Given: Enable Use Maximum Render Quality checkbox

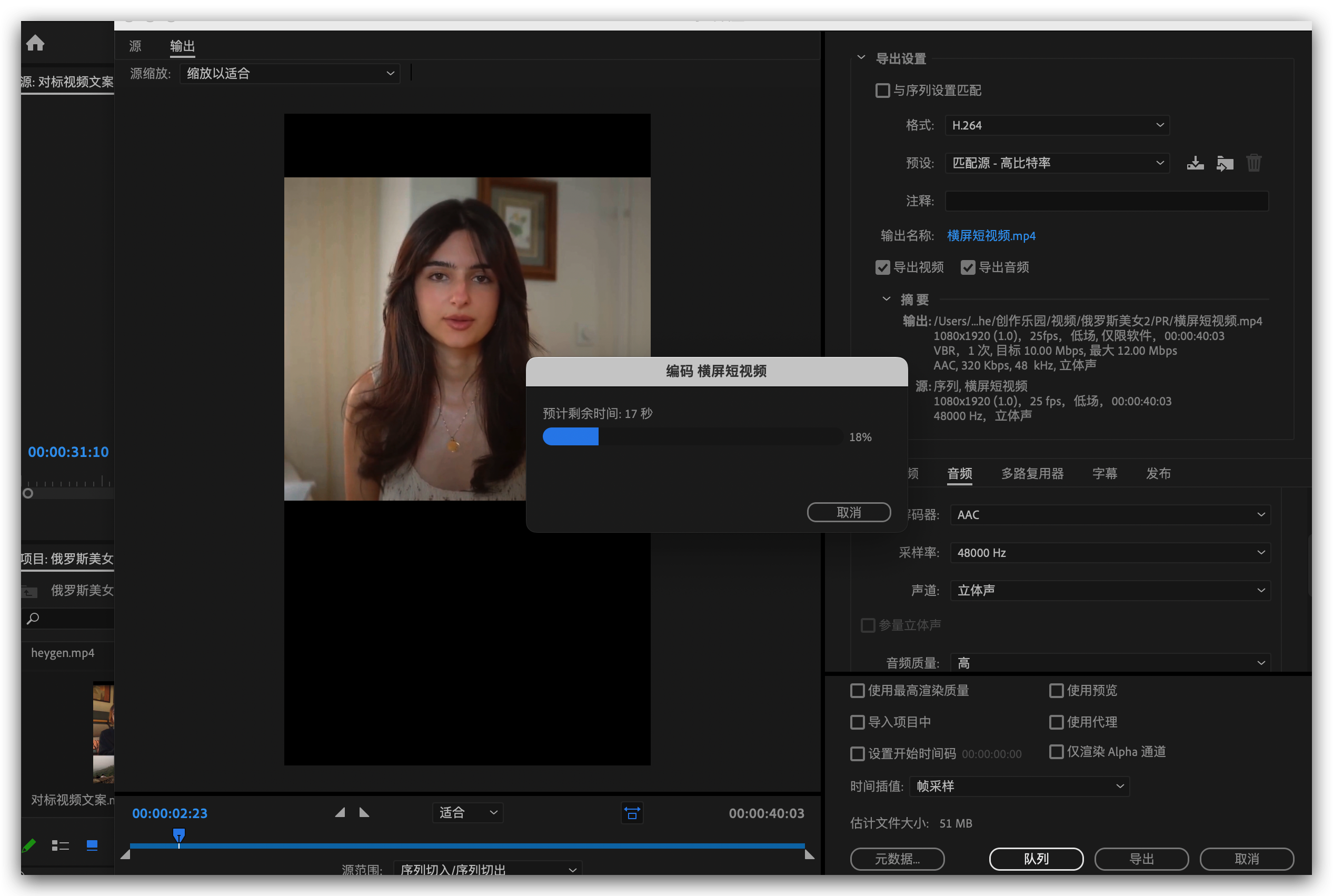Looking at the screenshot, I should coord(857,690).
